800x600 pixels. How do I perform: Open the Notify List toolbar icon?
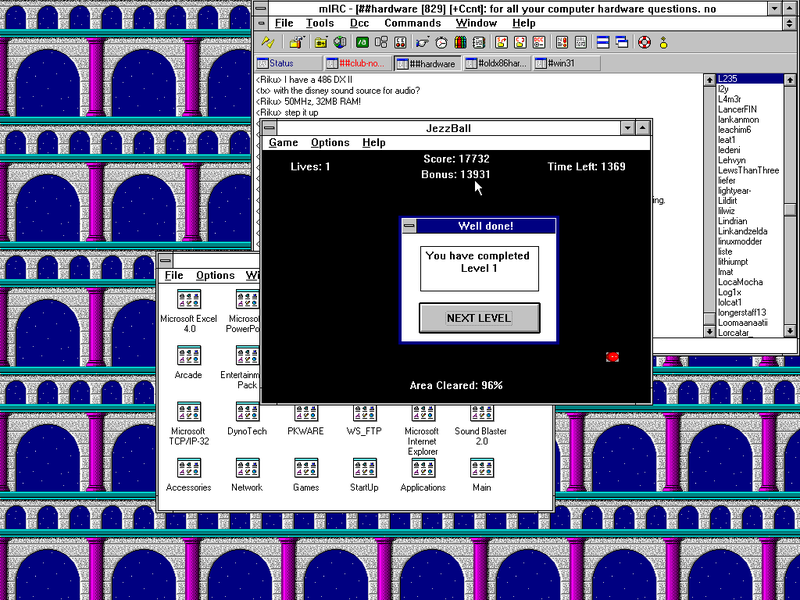pos(562,43)
